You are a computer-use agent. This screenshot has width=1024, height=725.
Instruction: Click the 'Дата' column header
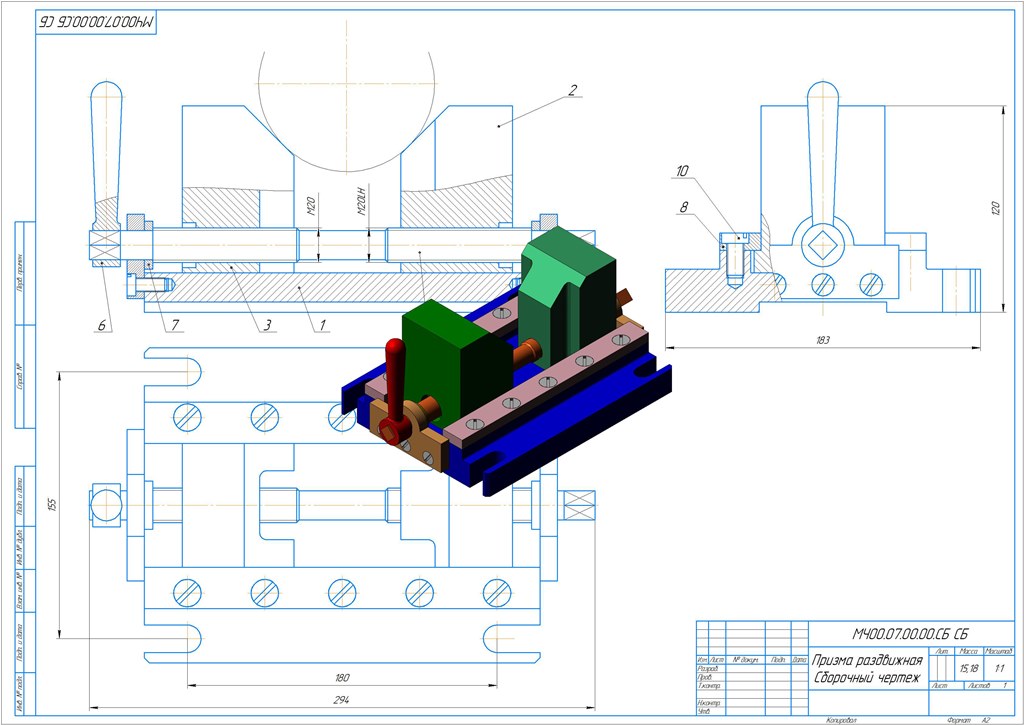coord(799,660)
